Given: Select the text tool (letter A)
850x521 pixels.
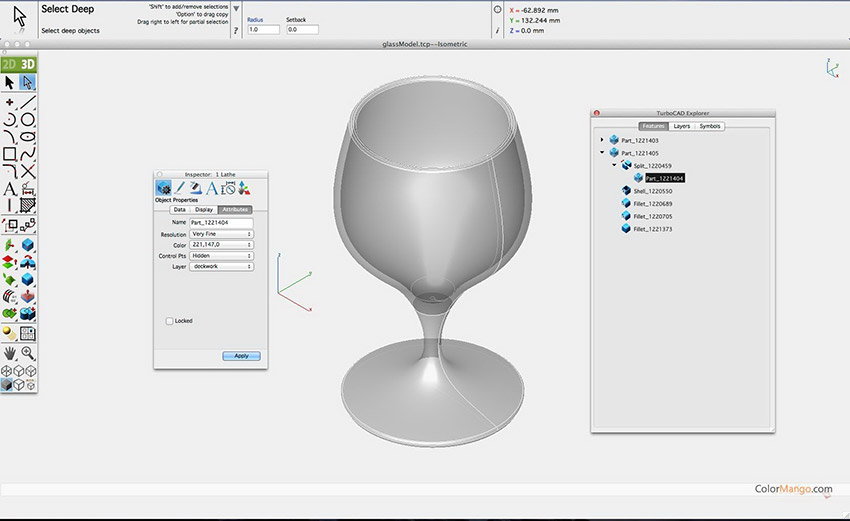Looking at the screenshot, I should 10,188.
